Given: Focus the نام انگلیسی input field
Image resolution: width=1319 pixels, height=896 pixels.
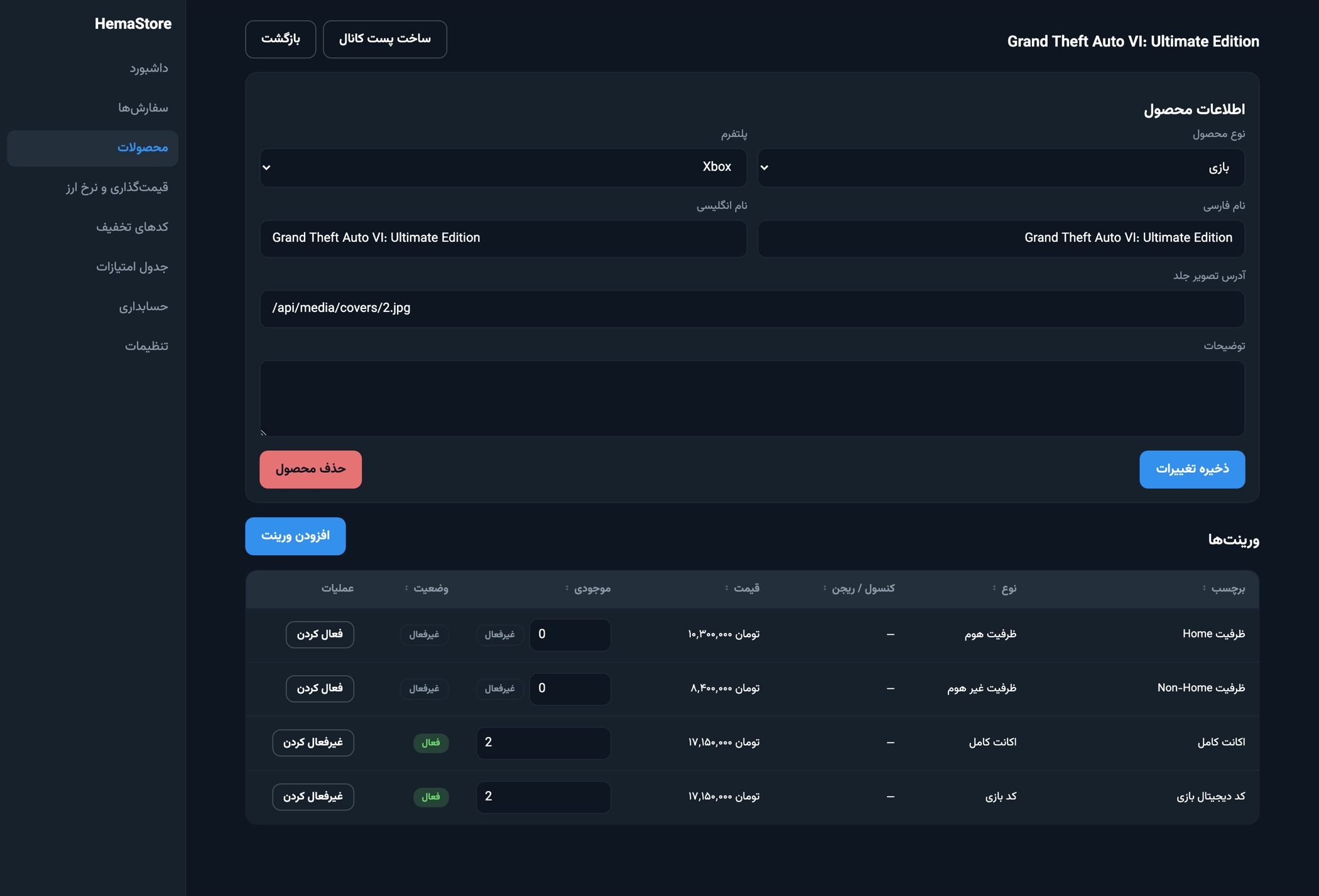Looking at the screenshot, I should 503,238.
